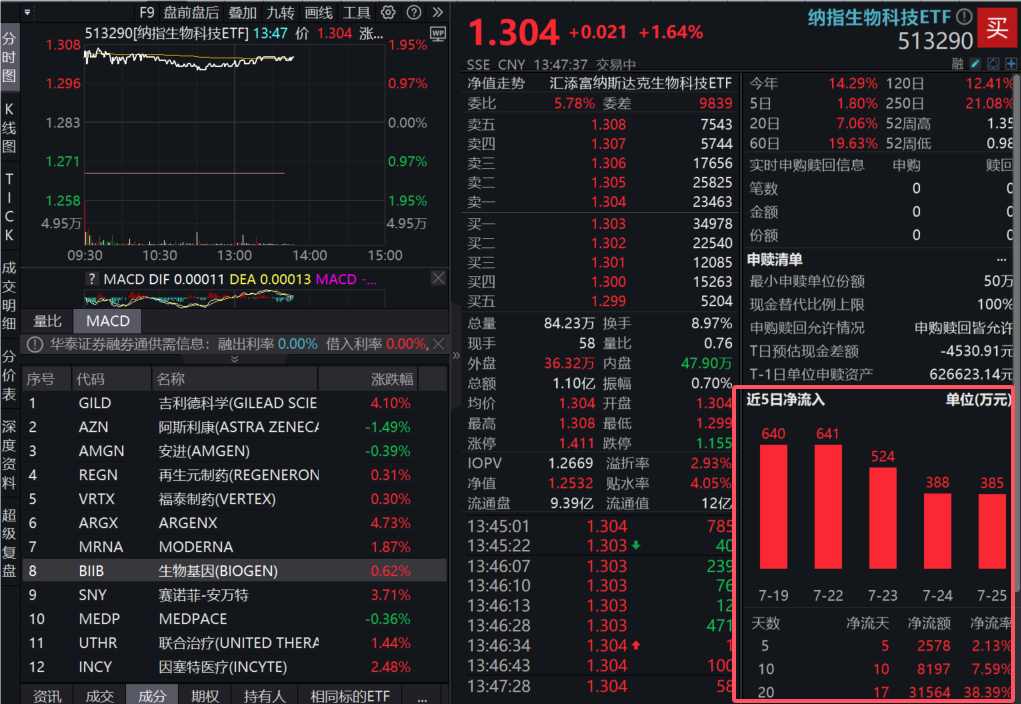The width and height of the screenshot is (1021, 704).
Task: Expand more toolbar options double-arrow
Action: 438,12
